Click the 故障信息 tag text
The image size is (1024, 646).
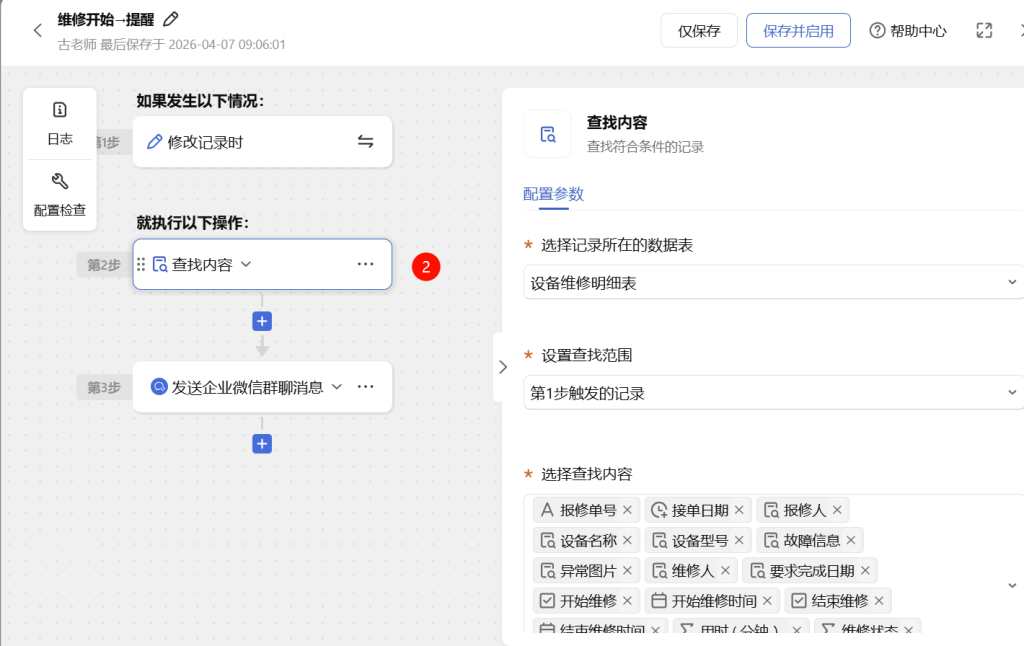coord(812,541)
